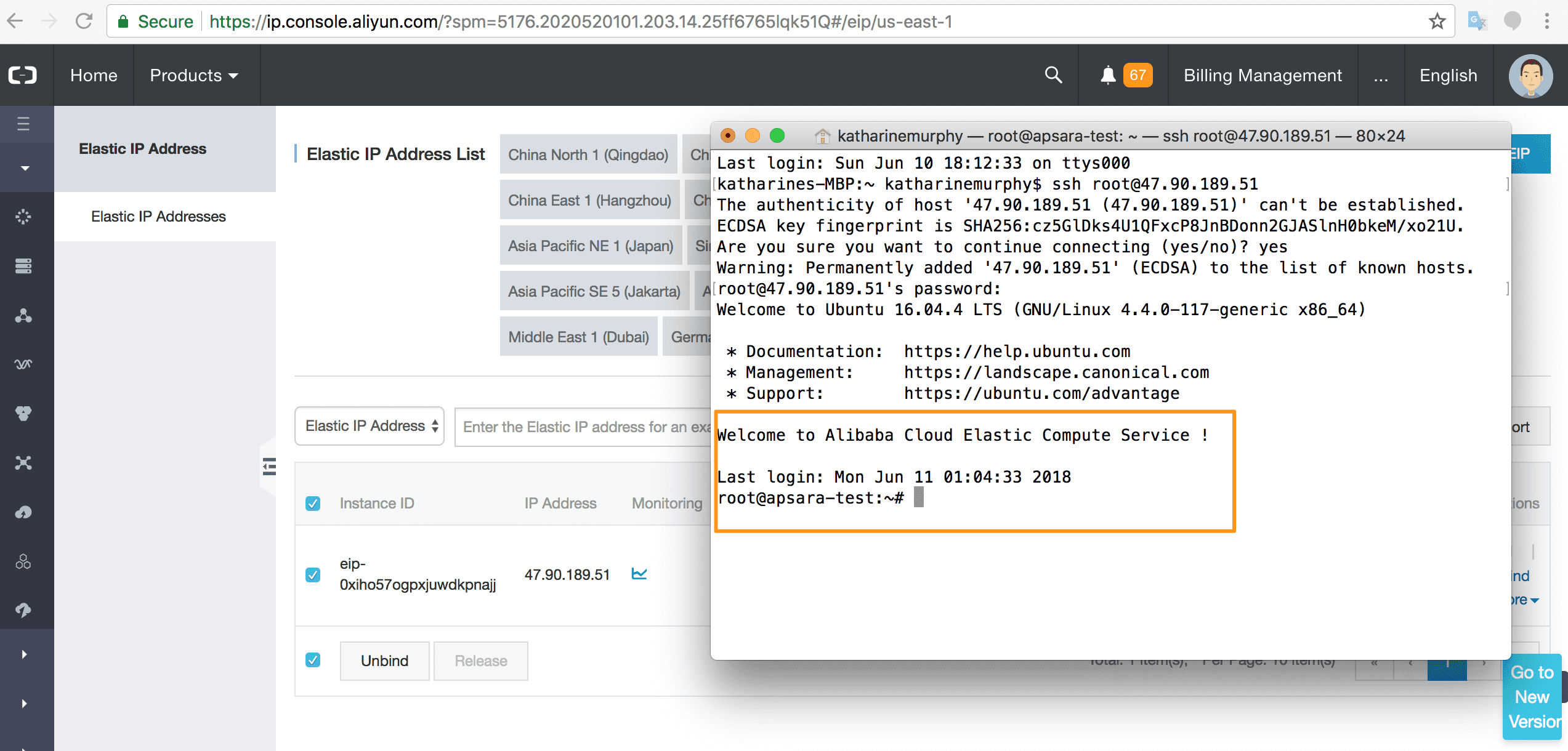Click the terminal prompt root@apsara-test
Image resolution: width=1568 pixels, height=751 pixels.
tap(810, 498)
